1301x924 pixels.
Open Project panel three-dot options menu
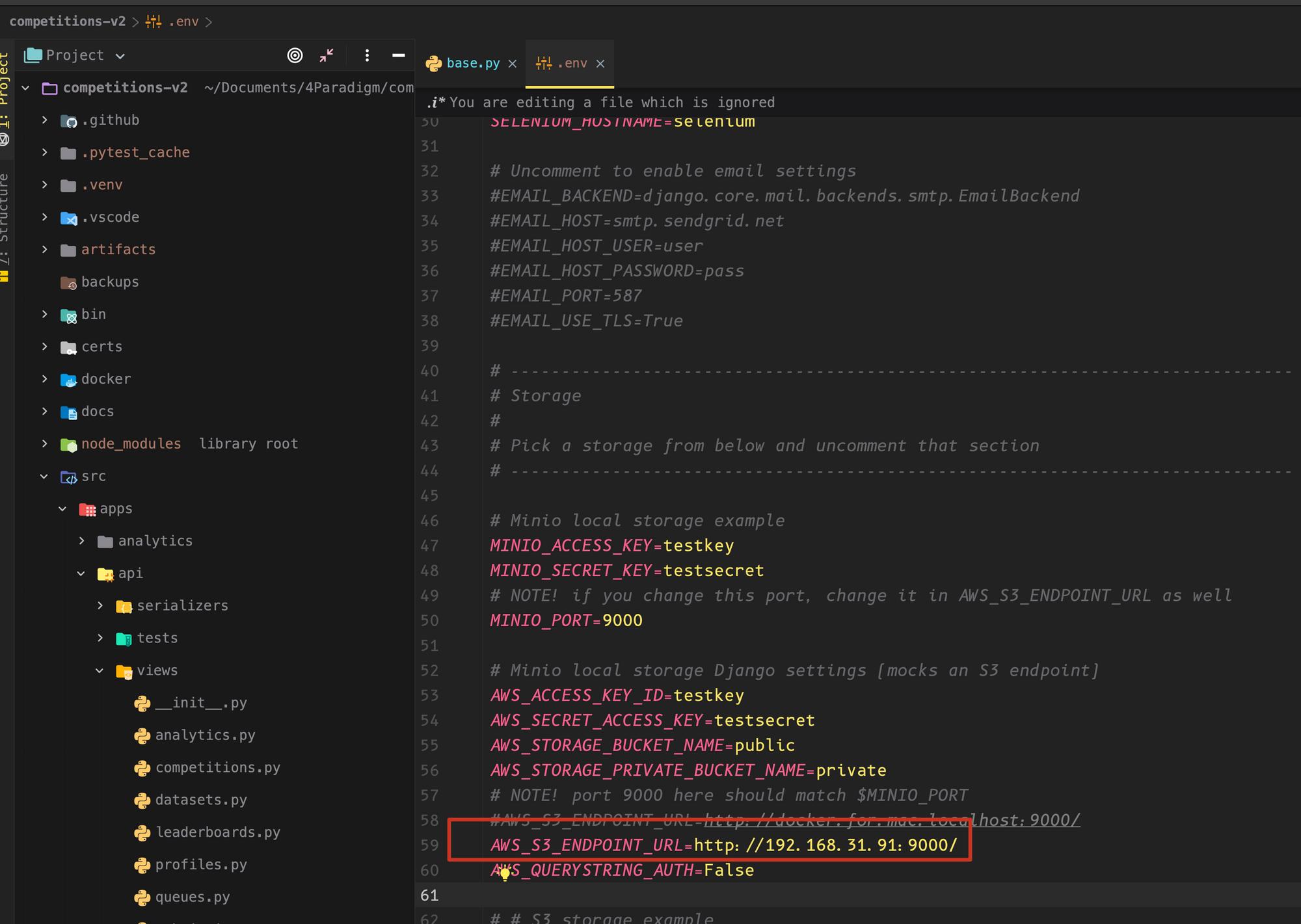(x=367, y=55)
